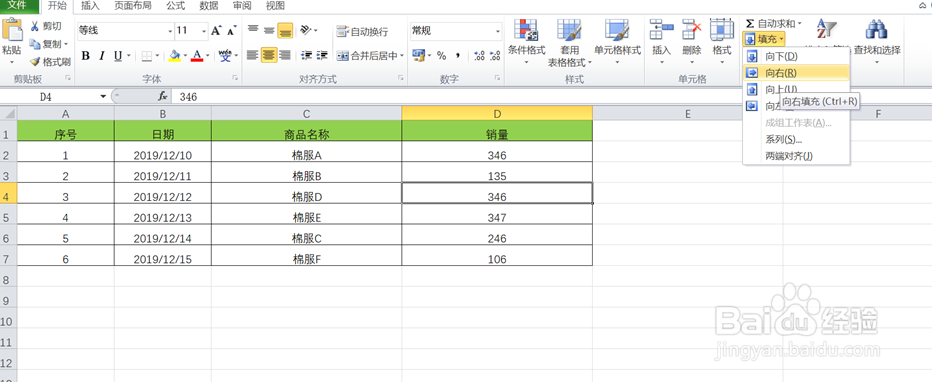Open the Font group dialog launcher

point(235,78)
